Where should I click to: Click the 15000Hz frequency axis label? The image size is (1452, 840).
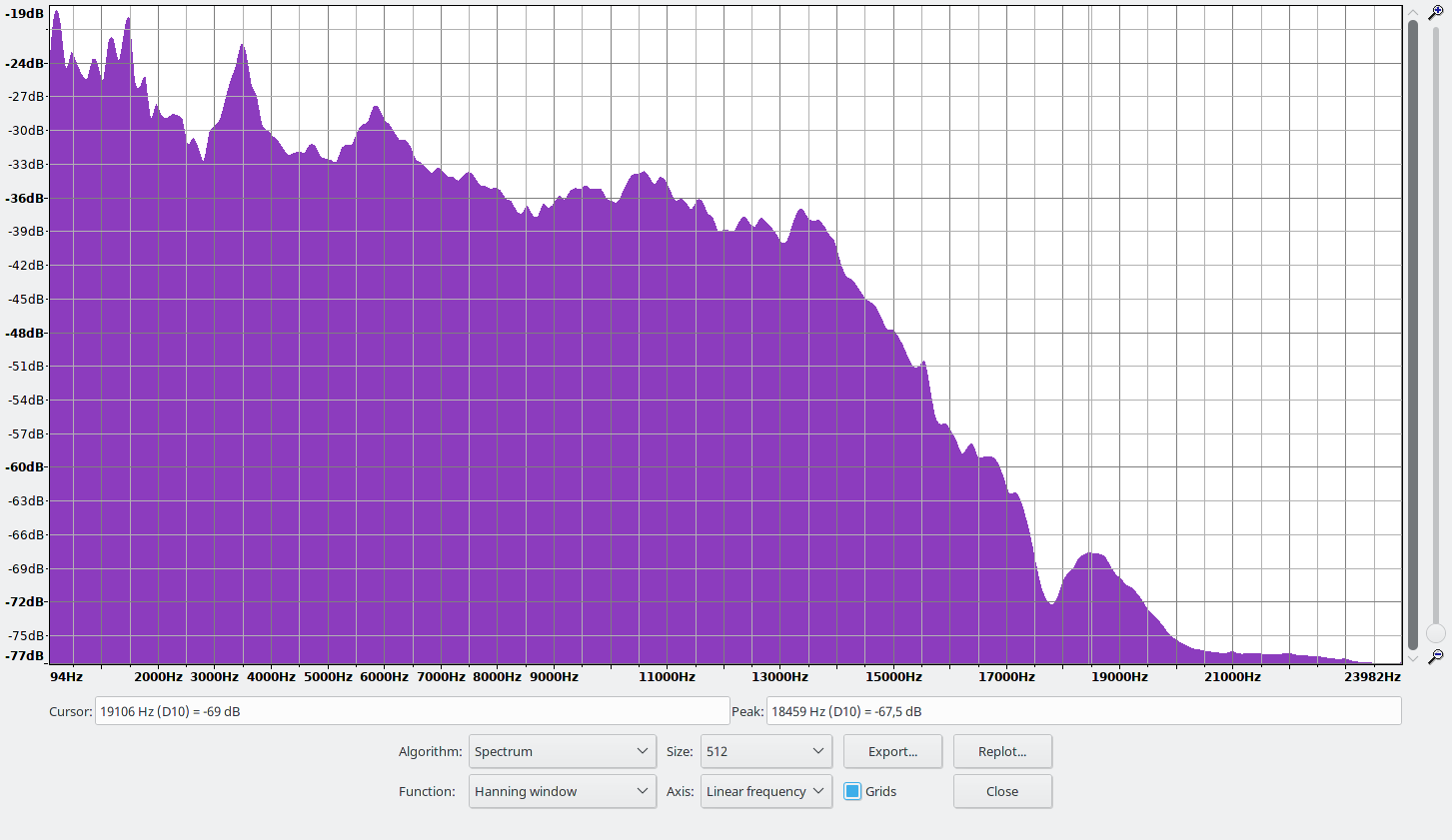(x=893, y=676)
